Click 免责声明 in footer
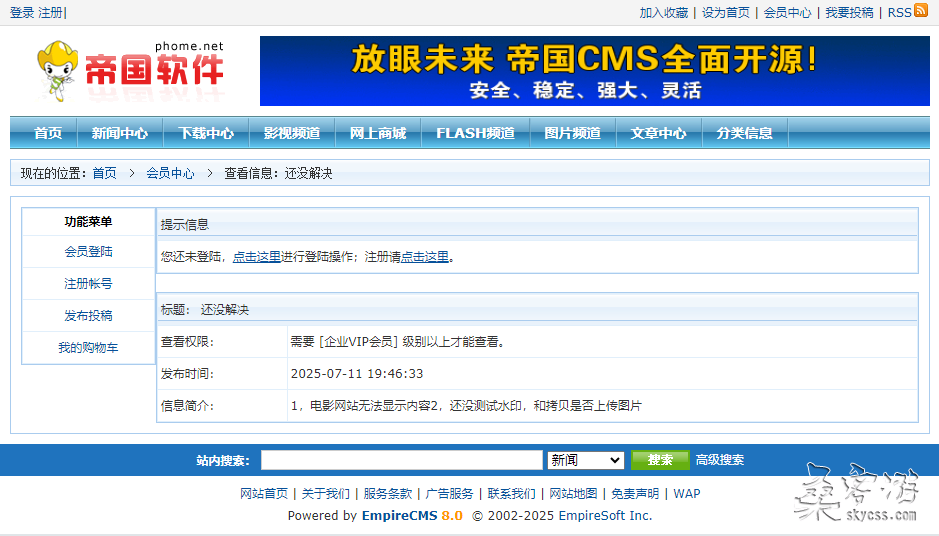Image resolution: width=939 pixels, height=536 pixels. 635,493
